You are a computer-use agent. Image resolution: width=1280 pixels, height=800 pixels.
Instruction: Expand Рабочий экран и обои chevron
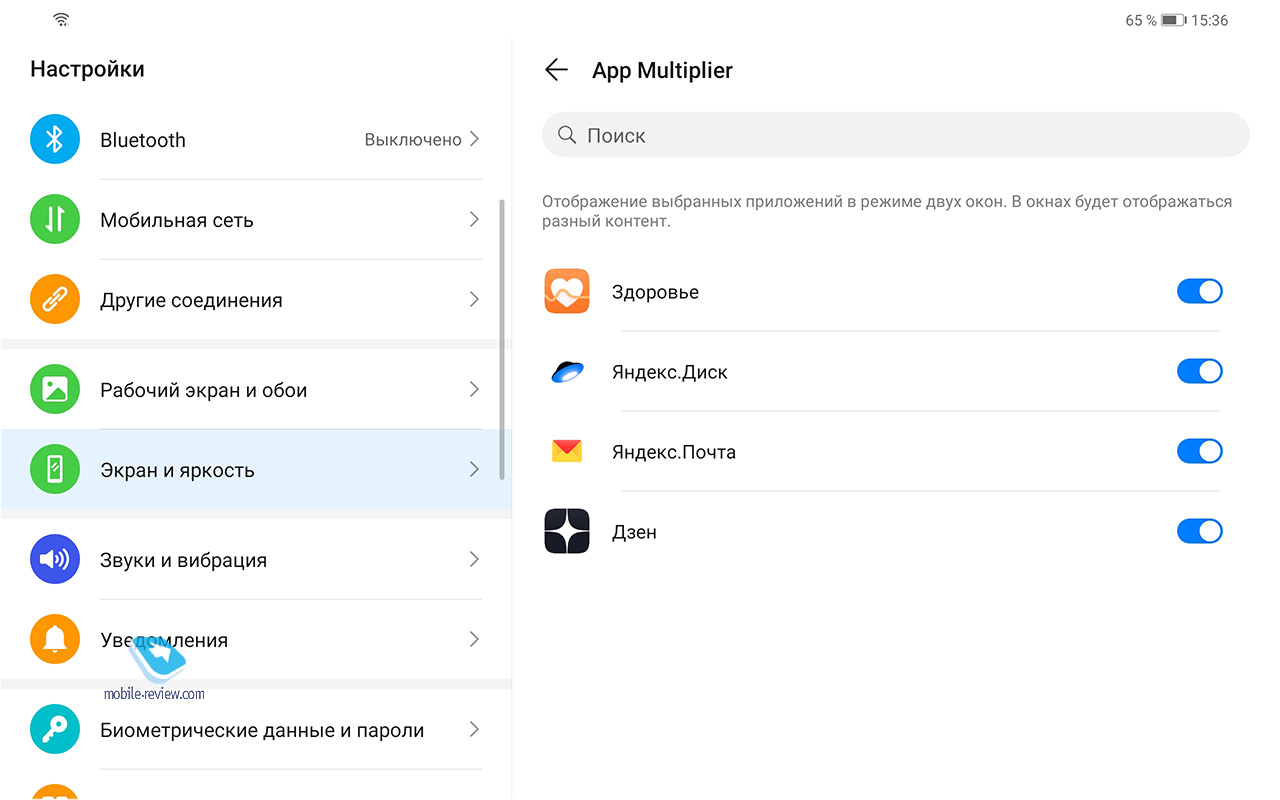[475, 389]
